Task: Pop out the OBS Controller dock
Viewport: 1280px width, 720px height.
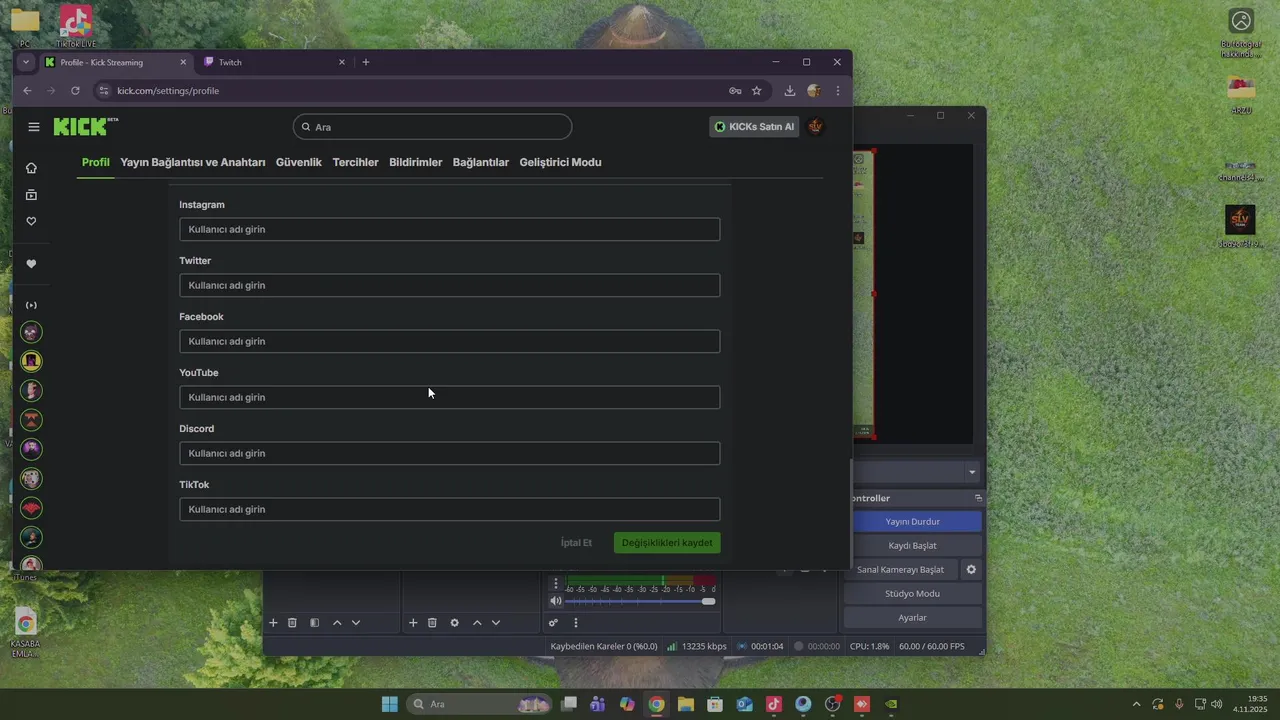Action: coord(978,498)
